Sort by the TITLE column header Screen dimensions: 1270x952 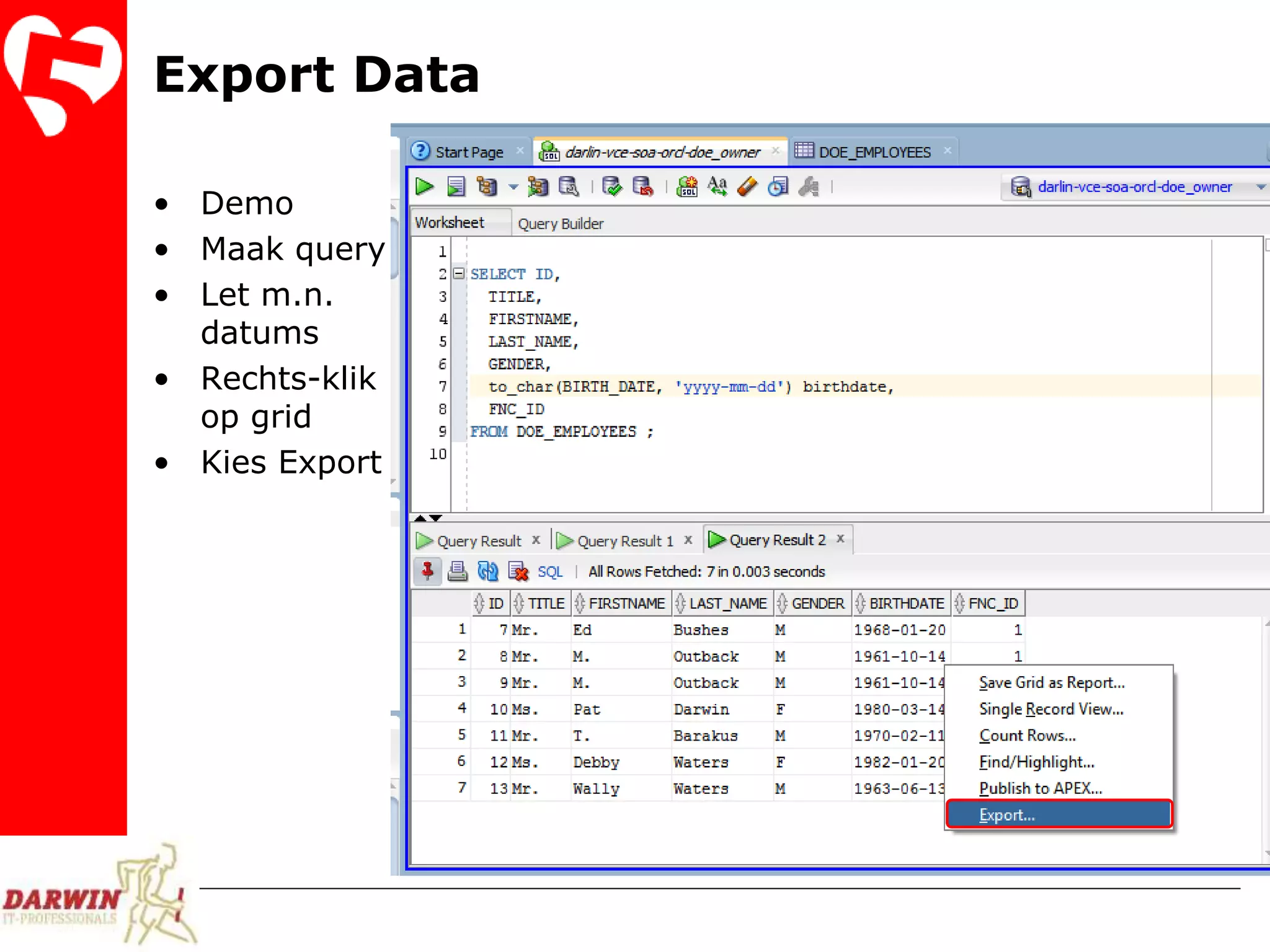[x=541, y=603]
